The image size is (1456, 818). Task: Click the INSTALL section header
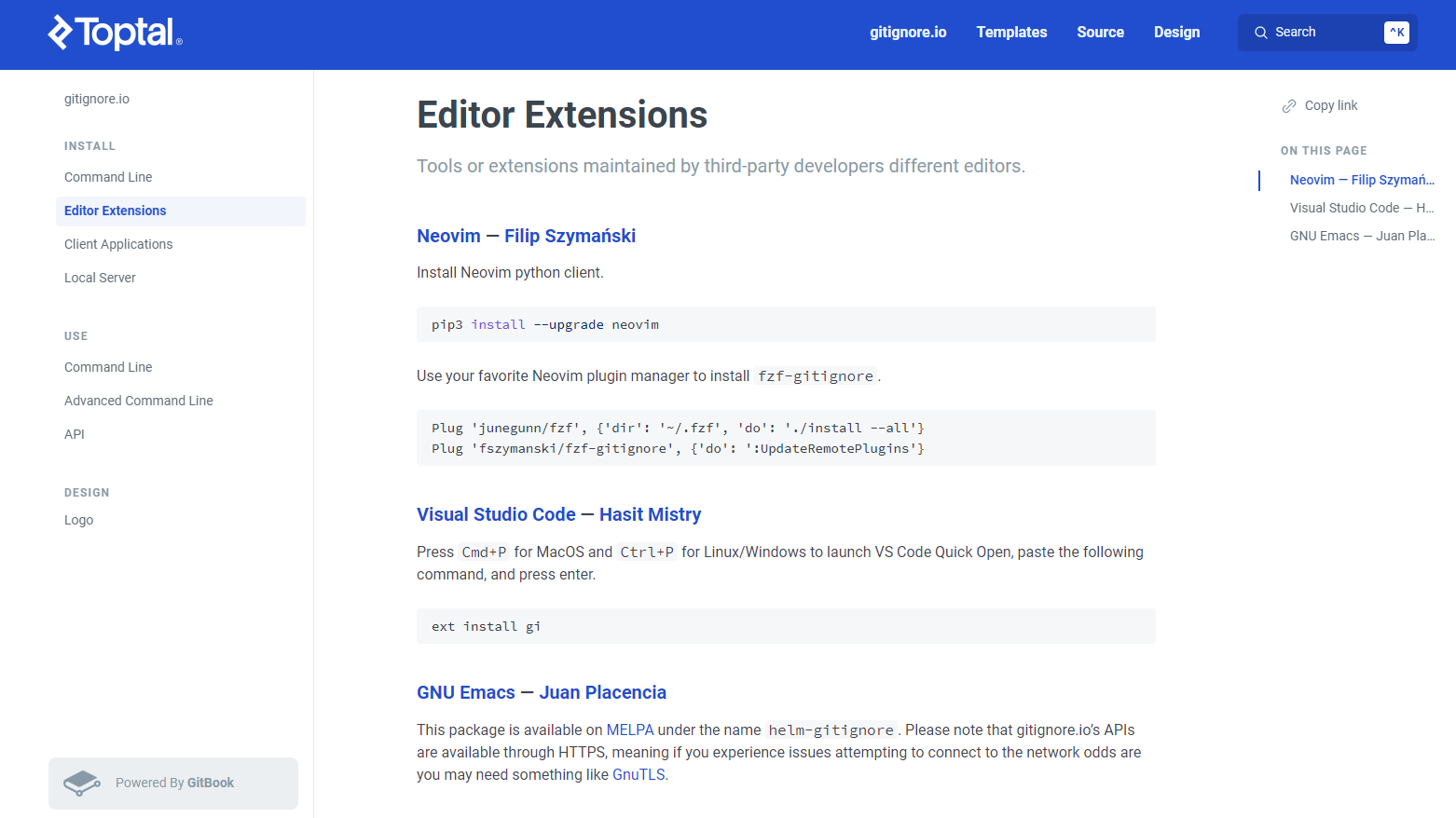(x=89, y=146)
